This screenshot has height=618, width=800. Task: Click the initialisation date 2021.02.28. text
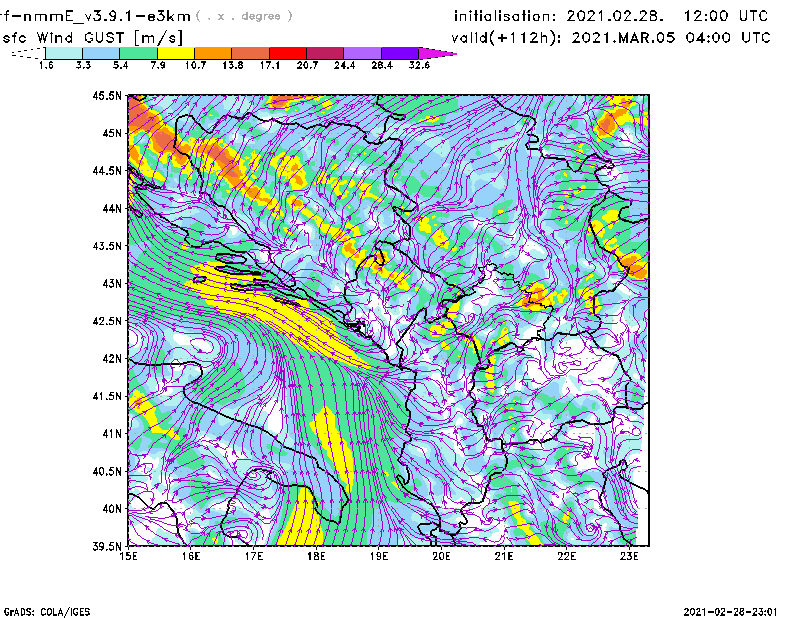click(615, 16)
